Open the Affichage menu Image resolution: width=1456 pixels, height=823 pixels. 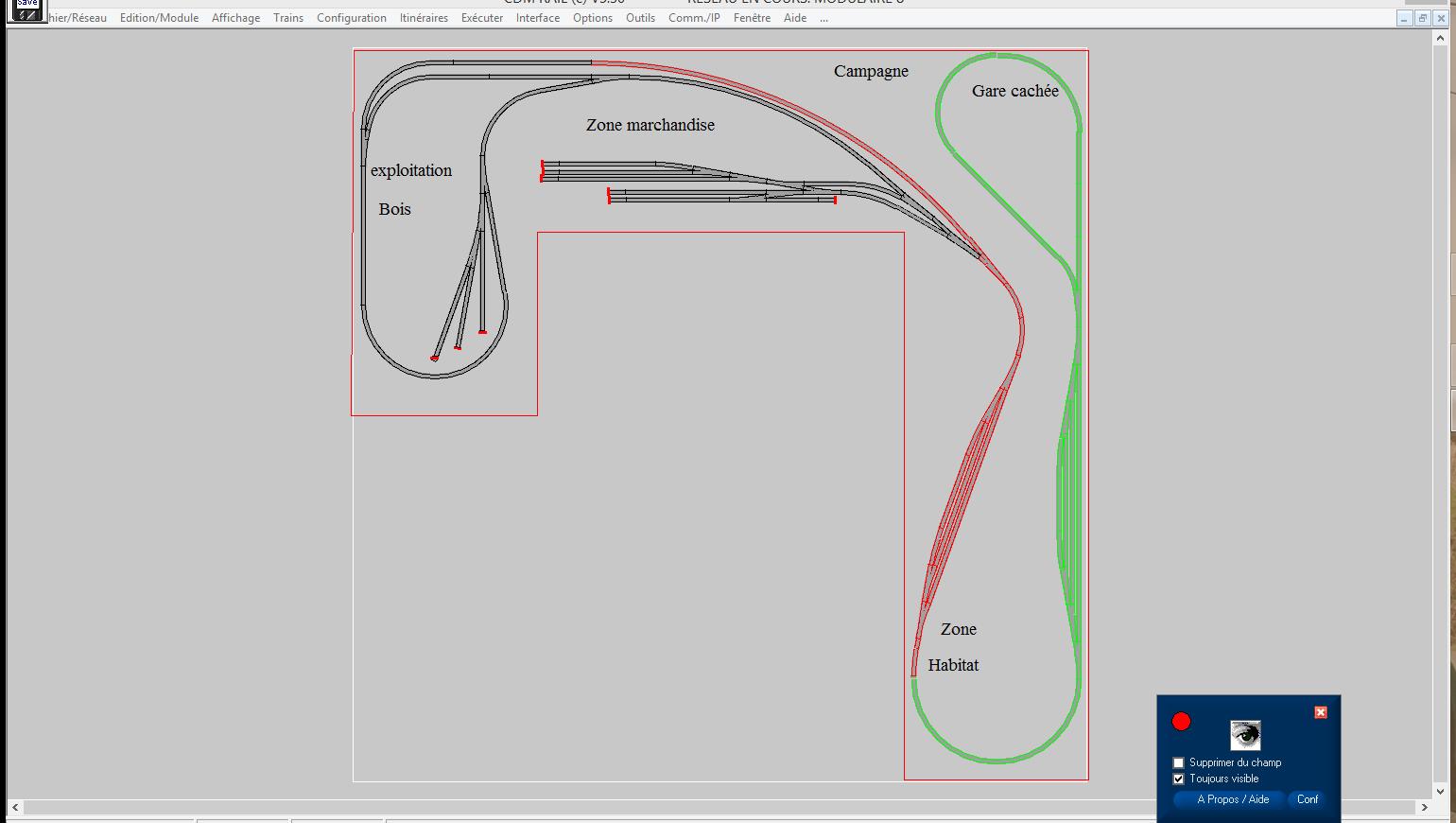[235, 18]
